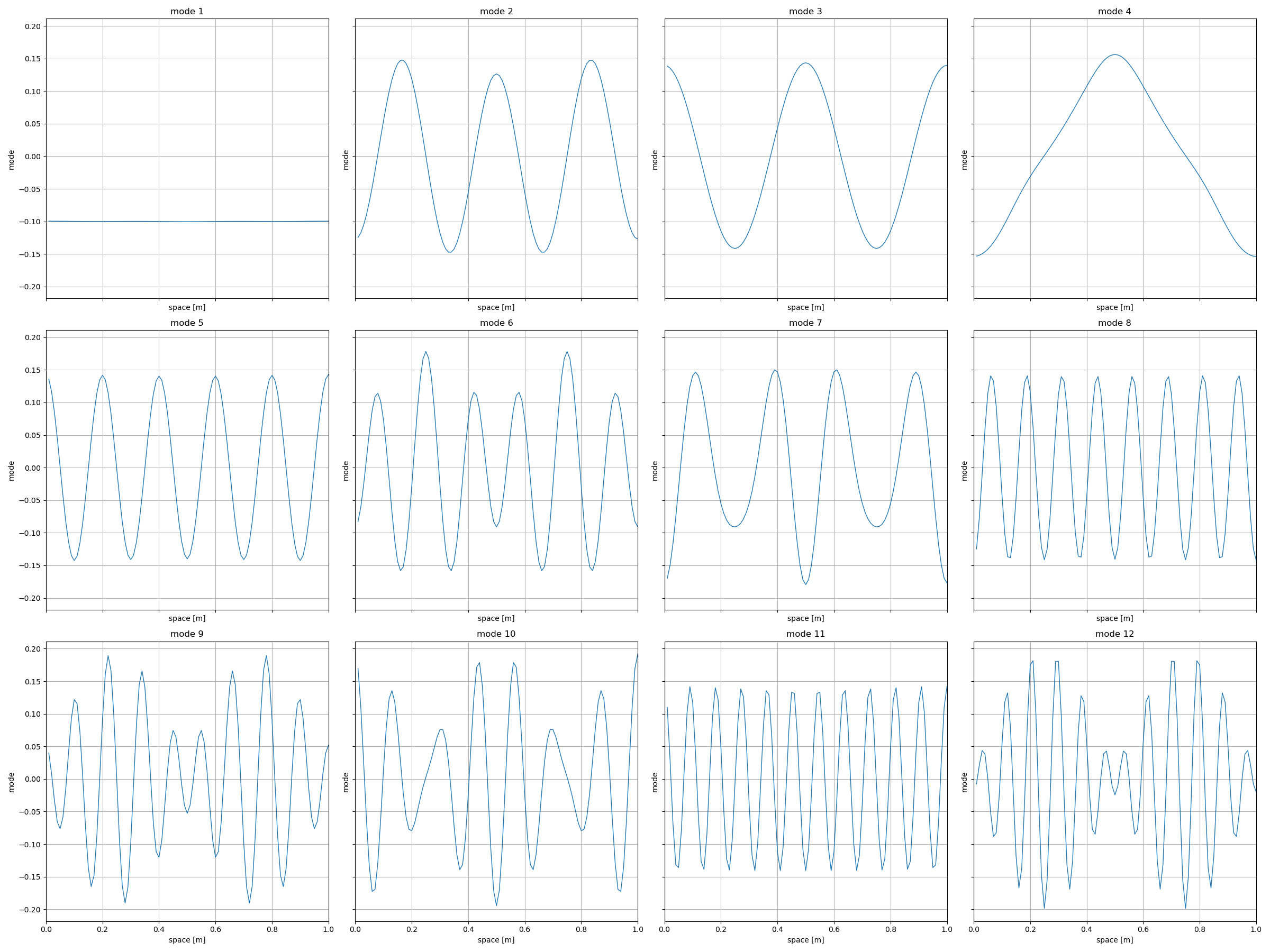The width and height of the screenshot is (1270, 952).
Task: Click the y-axis 'mode' label of mode 1
Action: (11, 160)
